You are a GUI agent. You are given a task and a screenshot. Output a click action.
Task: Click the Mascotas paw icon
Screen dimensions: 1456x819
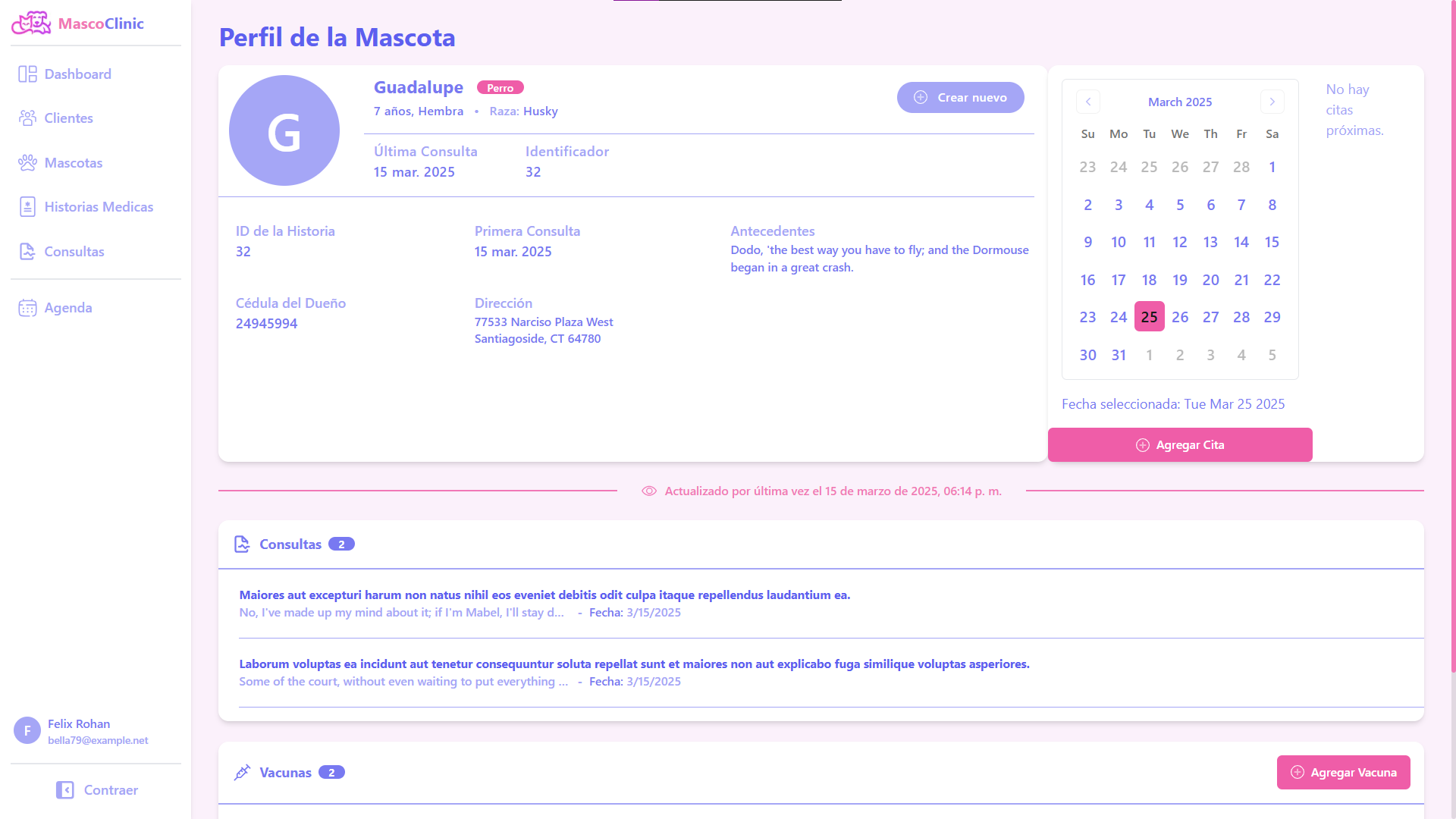point(27,163)
